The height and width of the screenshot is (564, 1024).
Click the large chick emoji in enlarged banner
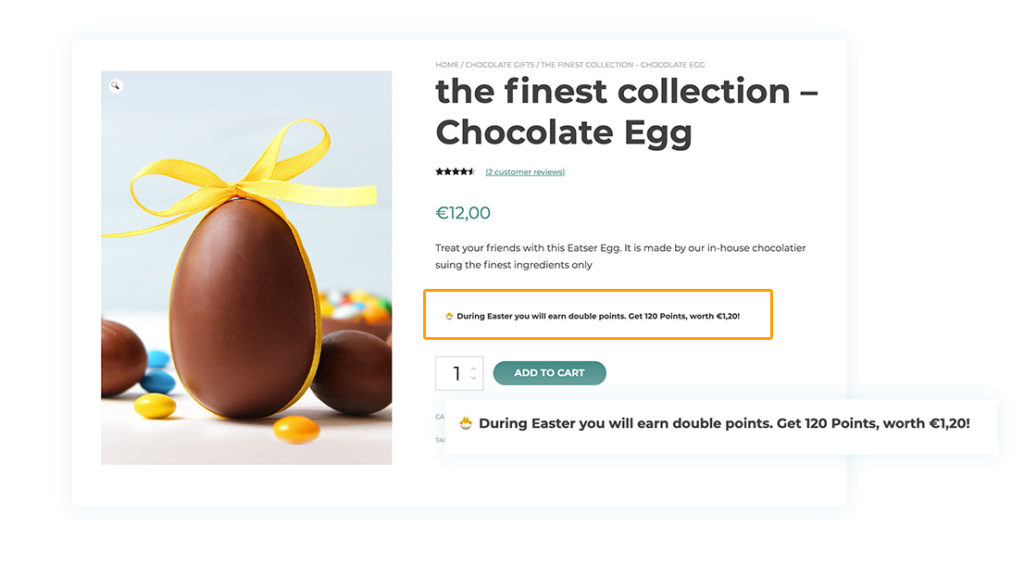point(466,423)
